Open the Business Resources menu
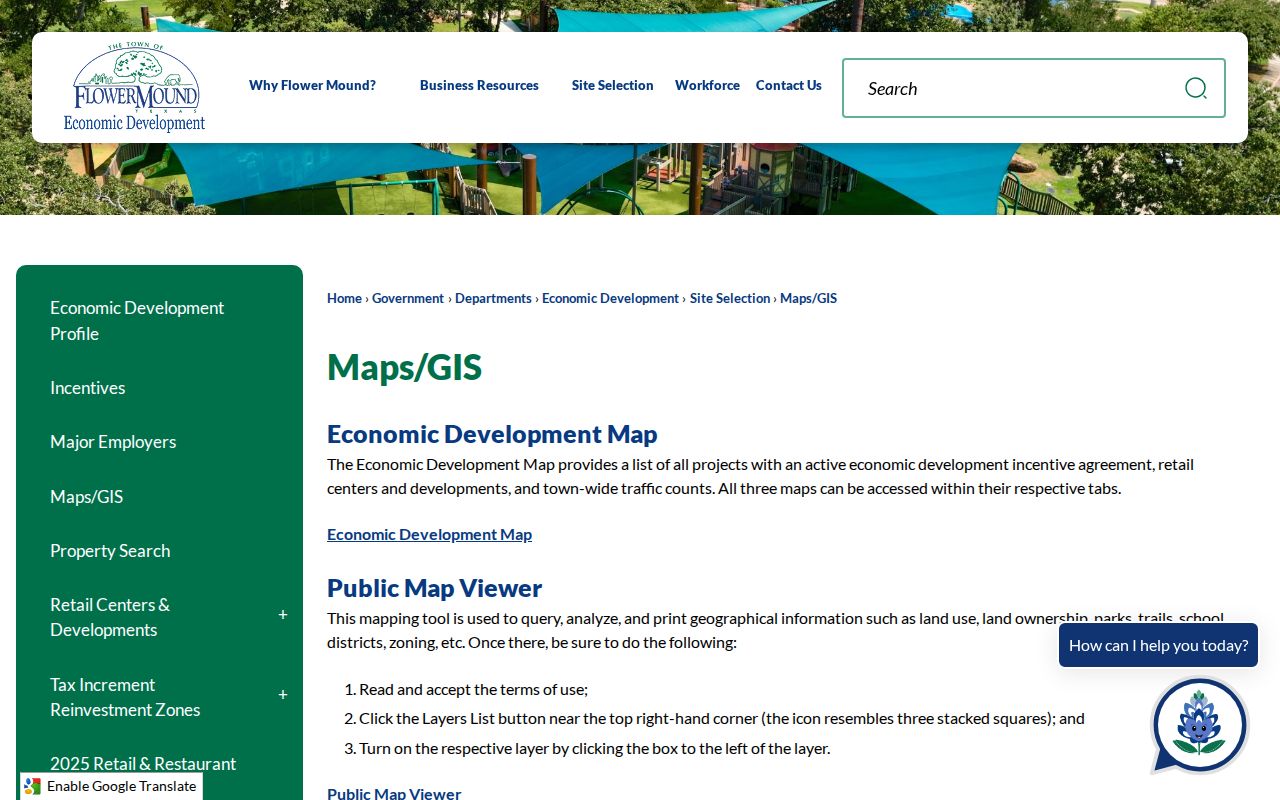This screenshot has height=800, width=1280. coord(479,85)
